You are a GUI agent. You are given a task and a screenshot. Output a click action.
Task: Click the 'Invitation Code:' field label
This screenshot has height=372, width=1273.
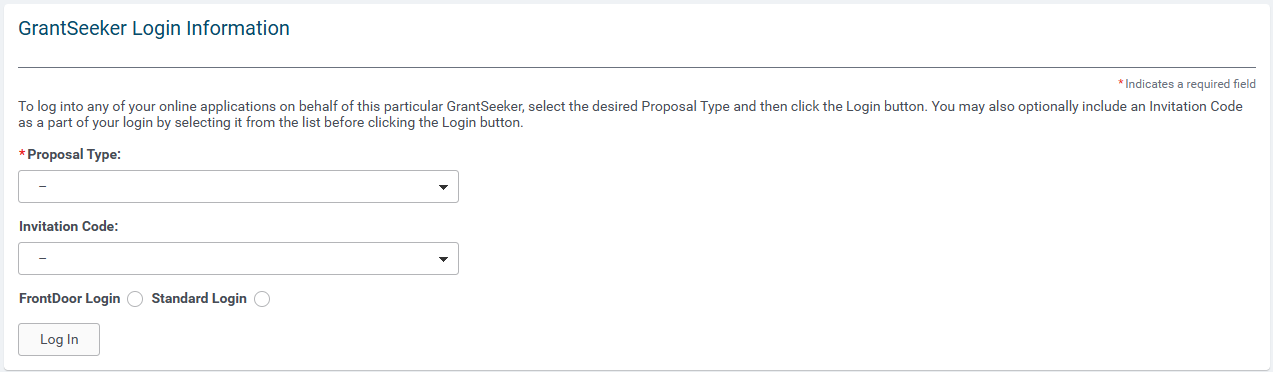click(x=69, y=227)
